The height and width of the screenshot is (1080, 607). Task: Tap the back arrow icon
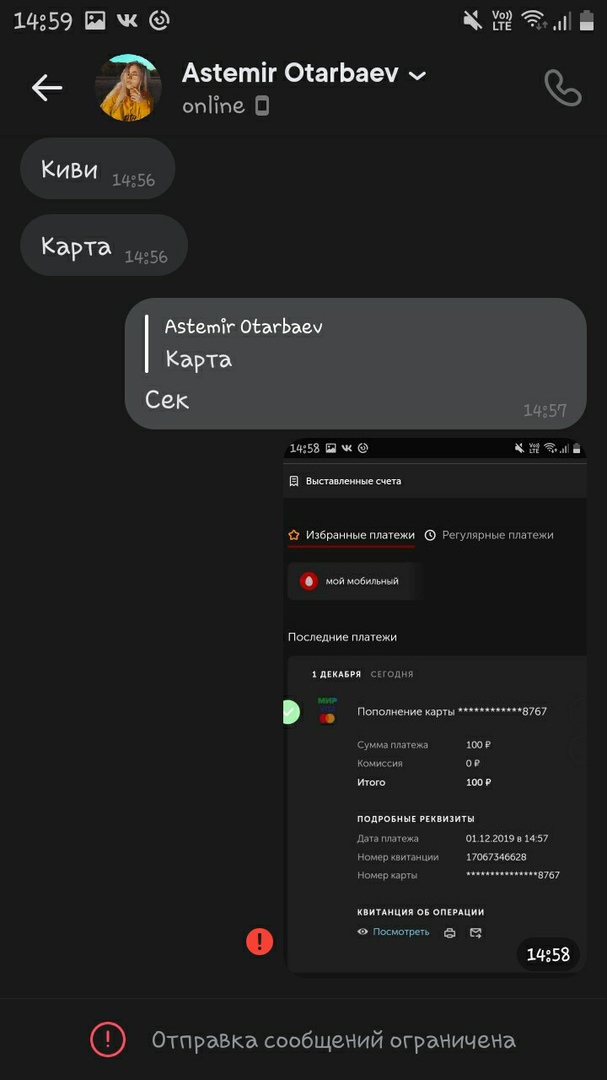click(x=46, y=88)
